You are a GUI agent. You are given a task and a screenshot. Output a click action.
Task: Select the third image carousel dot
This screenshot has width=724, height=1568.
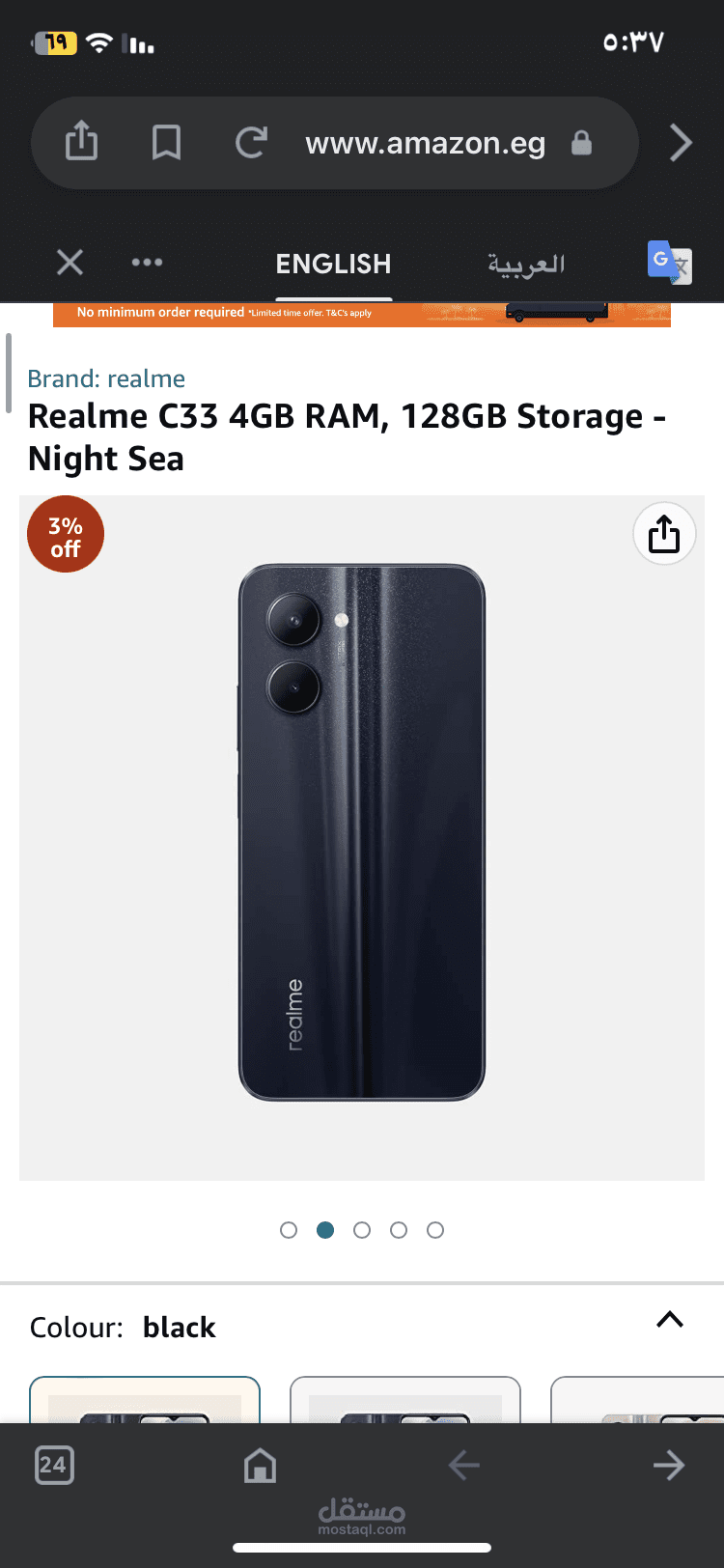(x=362, y=1230)
